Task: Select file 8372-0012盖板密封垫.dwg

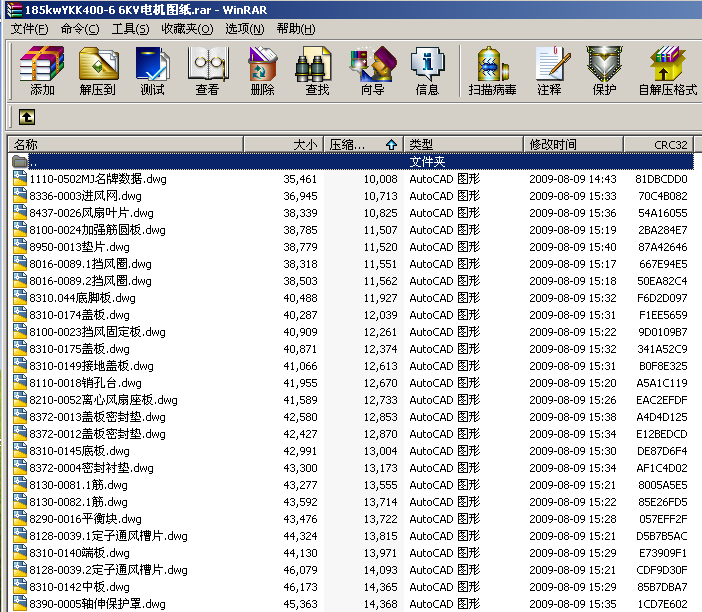Action: point(97,434)
